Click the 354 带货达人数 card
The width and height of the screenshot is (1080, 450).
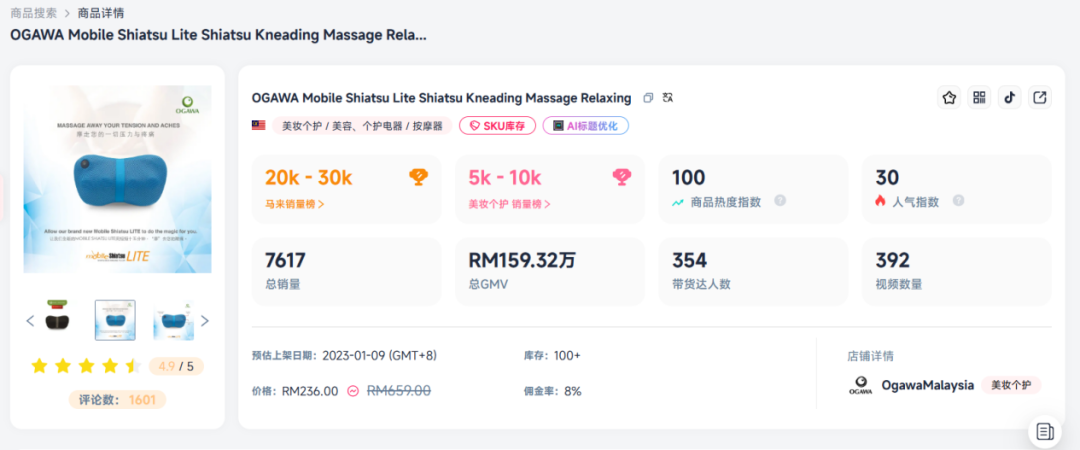[754, 271]
